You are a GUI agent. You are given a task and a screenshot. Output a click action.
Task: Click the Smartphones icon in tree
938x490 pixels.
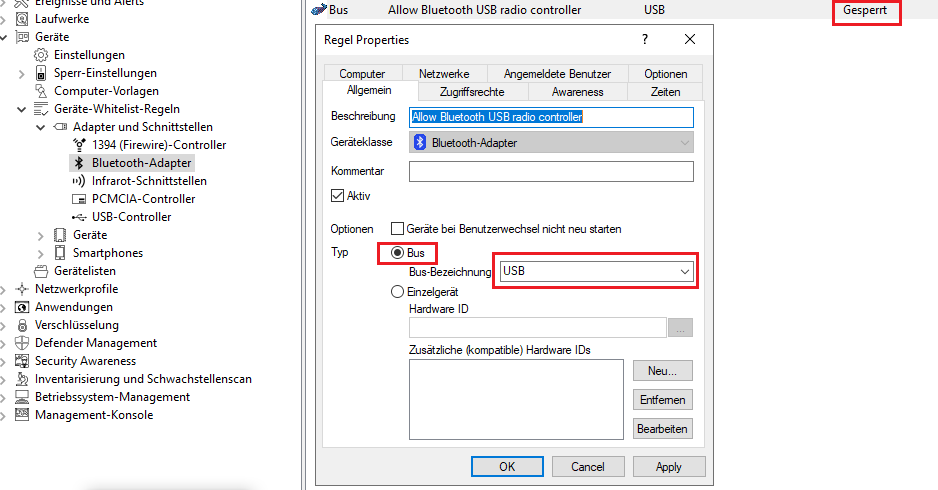coord(59,253)
